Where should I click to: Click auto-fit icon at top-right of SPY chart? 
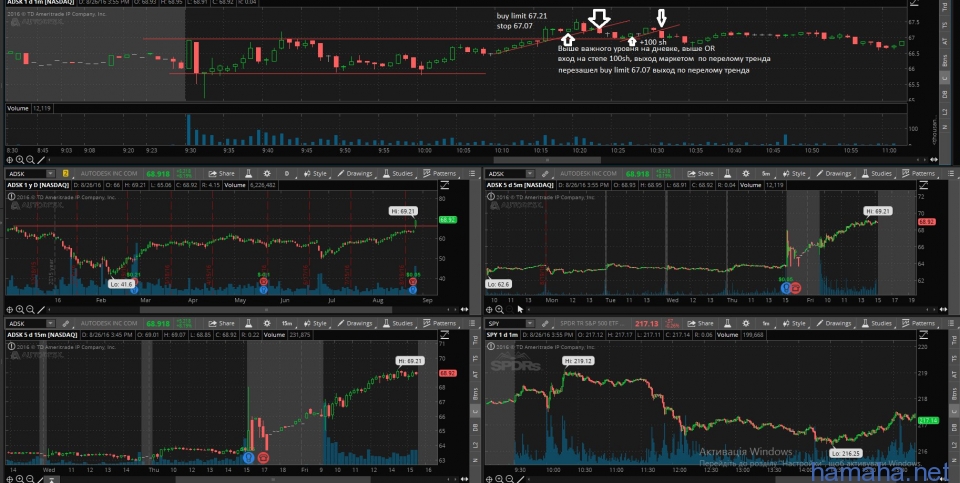[x=923, y=335]
